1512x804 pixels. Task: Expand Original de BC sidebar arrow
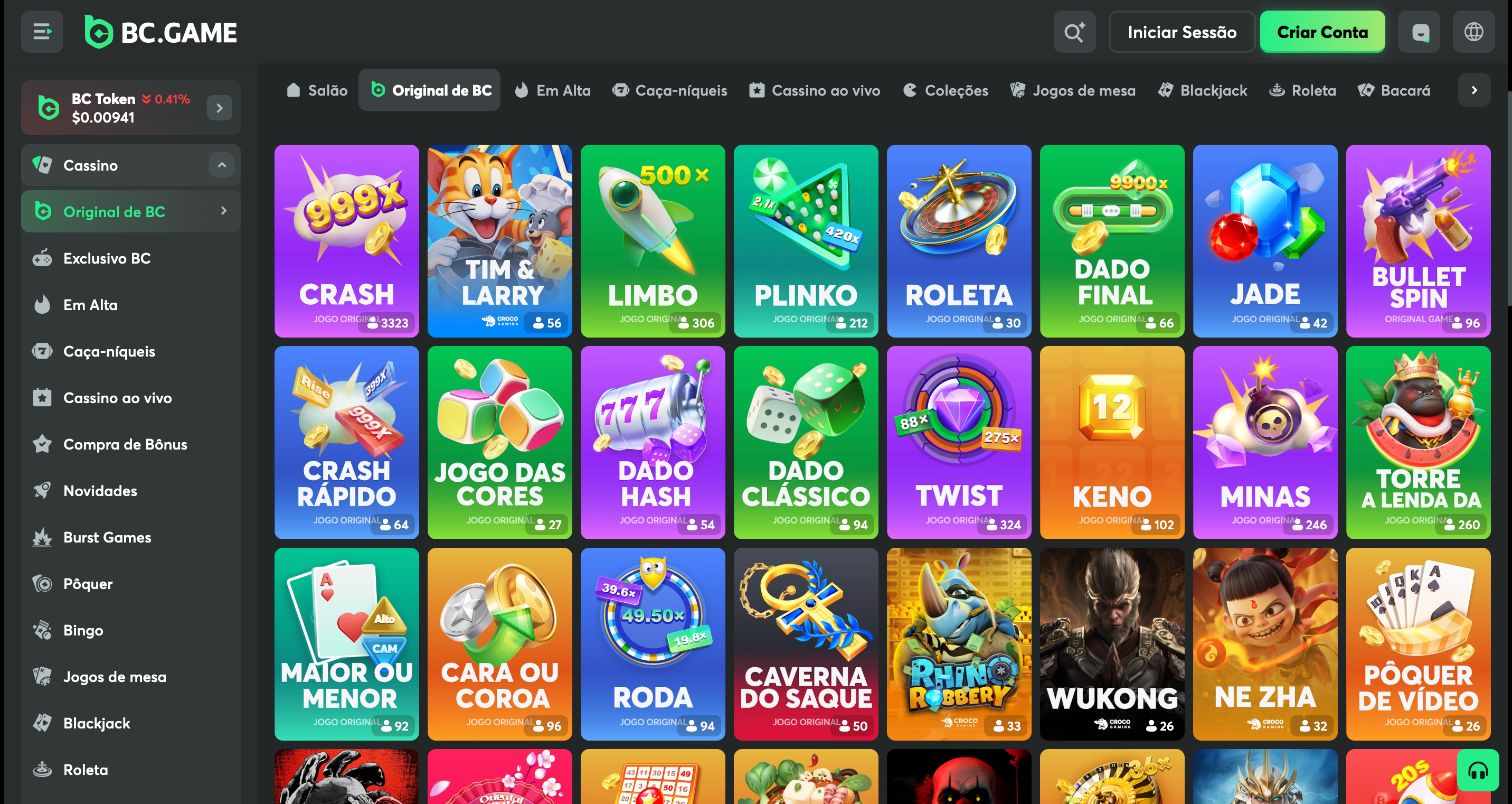click(x=224, y=211)
